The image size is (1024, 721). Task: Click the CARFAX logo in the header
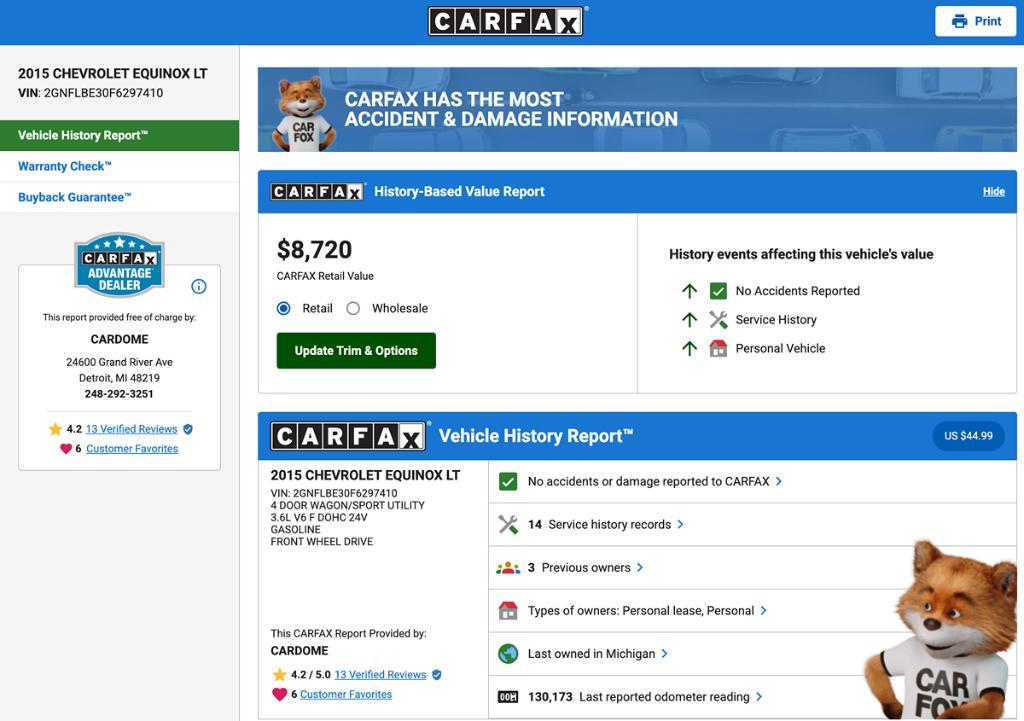pos(506,21)
